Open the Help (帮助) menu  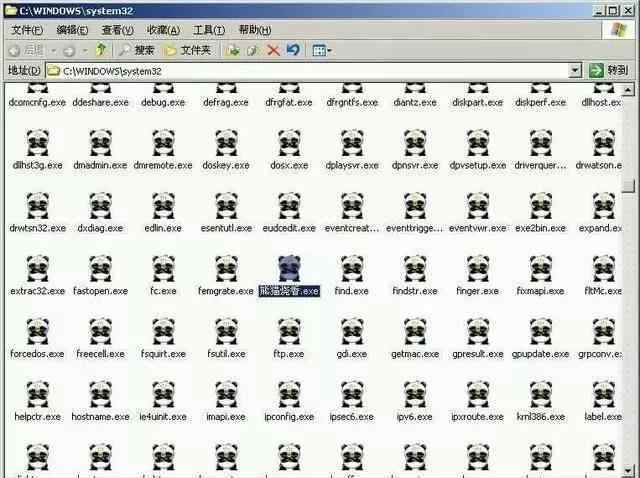point(255,30)
